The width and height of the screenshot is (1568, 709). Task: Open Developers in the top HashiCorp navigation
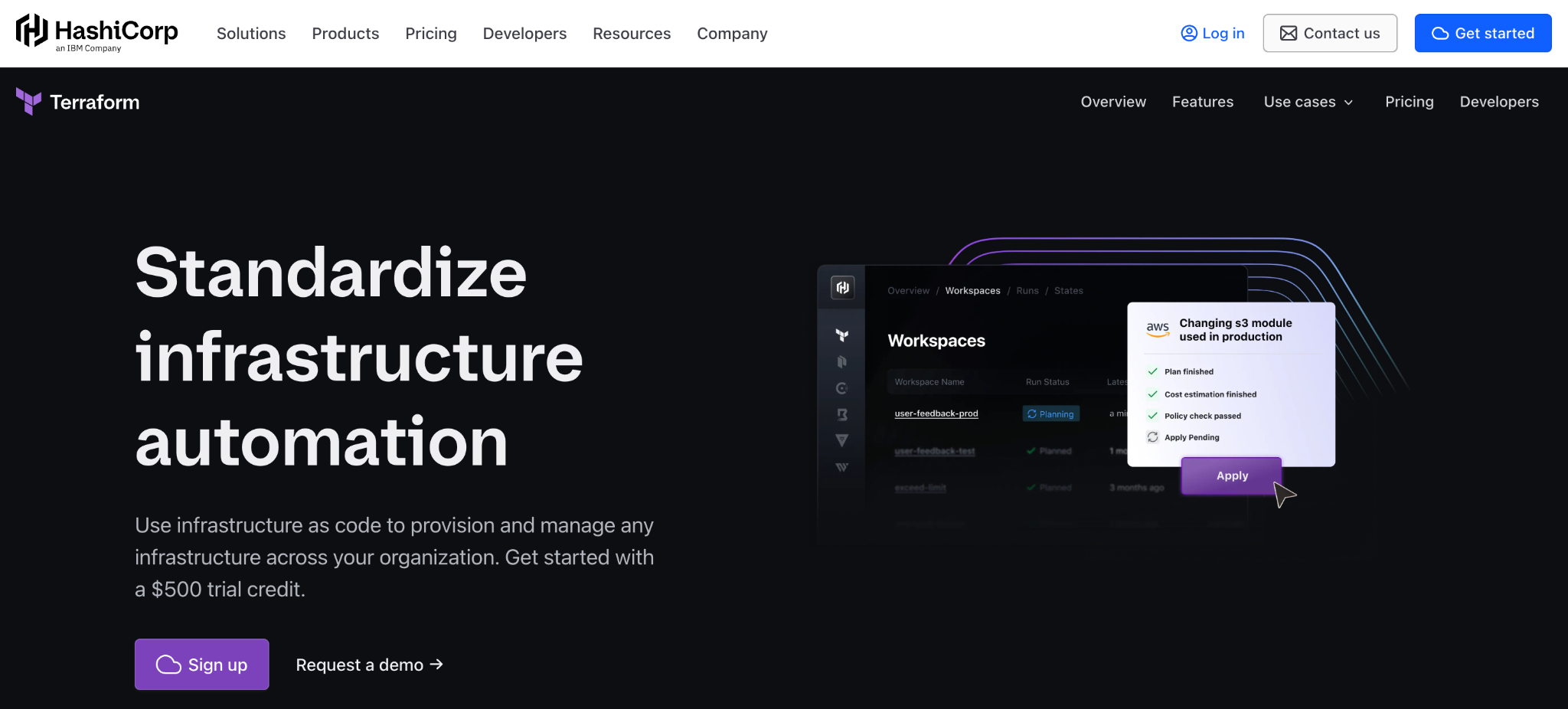[524, 34]
